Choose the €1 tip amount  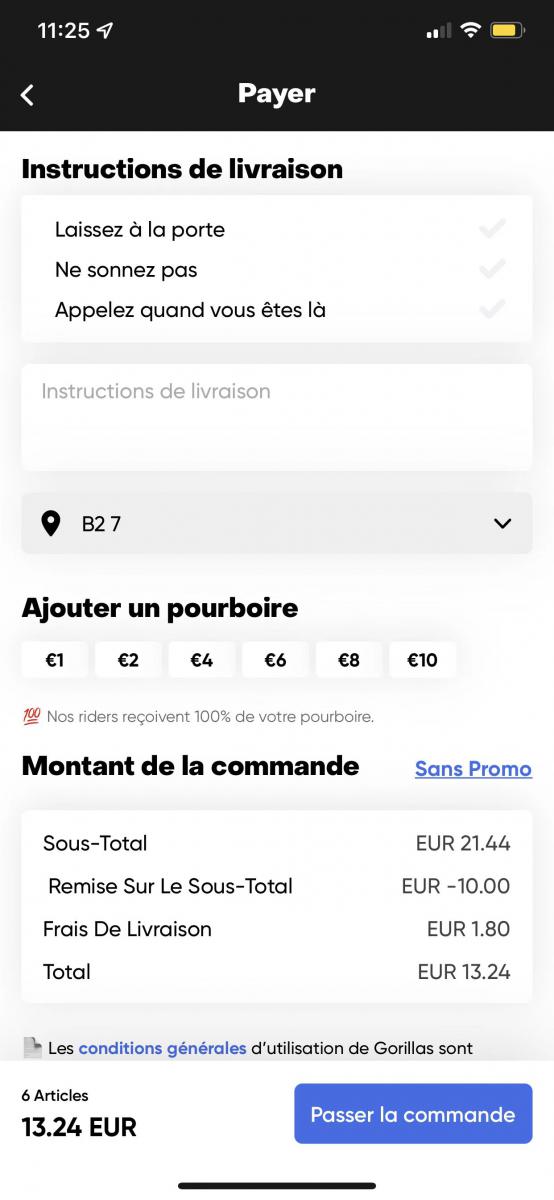(55, 660)
